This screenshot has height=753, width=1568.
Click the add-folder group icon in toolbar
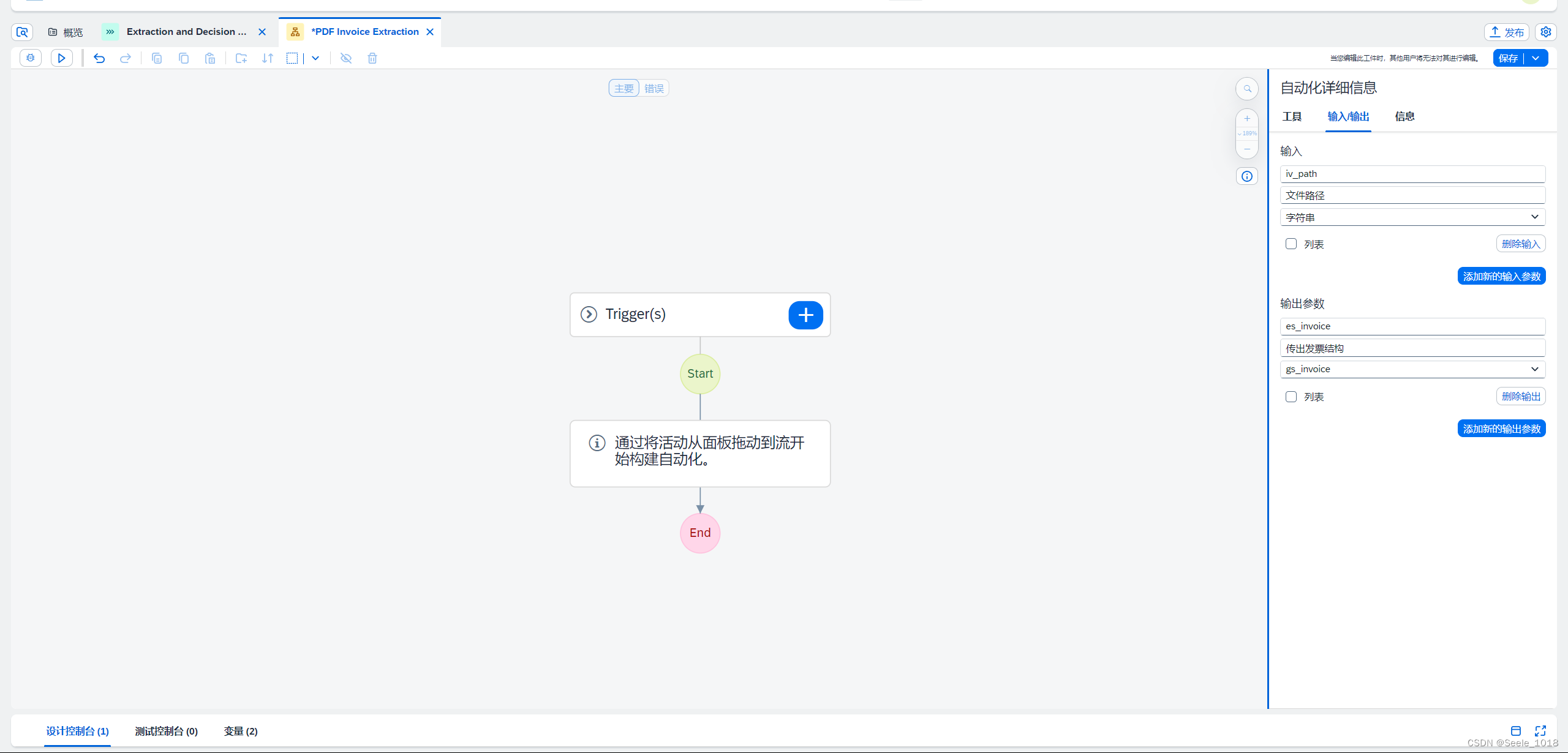241,58
